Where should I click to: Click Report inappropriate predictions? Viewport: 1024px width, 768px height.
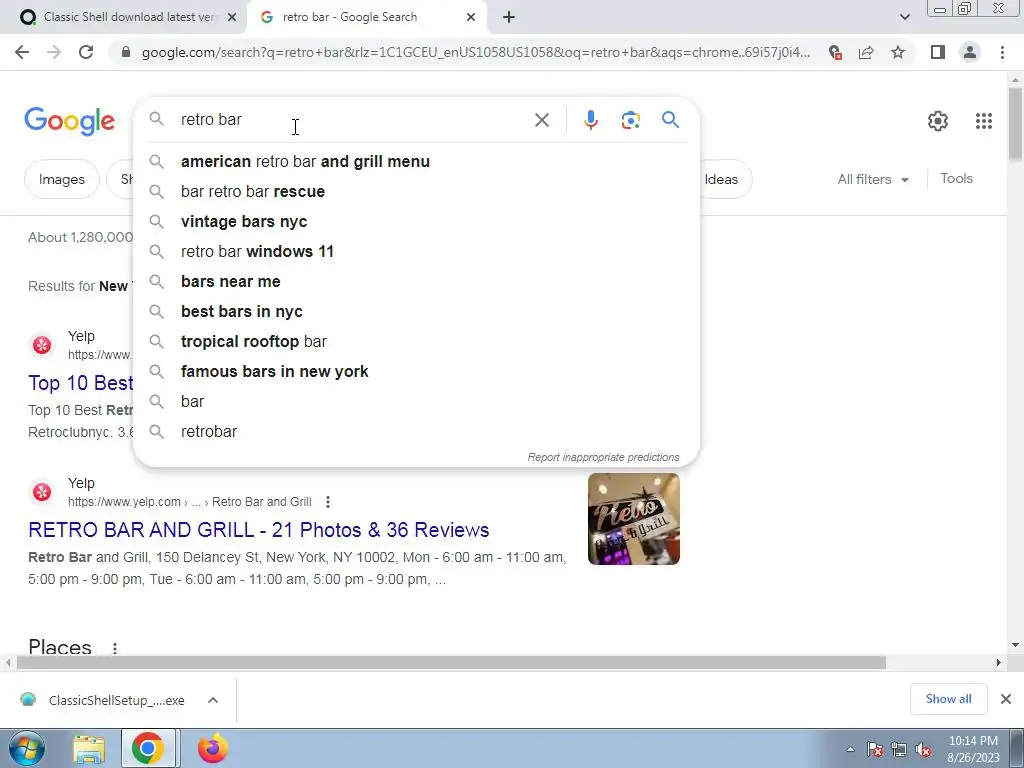603,457
